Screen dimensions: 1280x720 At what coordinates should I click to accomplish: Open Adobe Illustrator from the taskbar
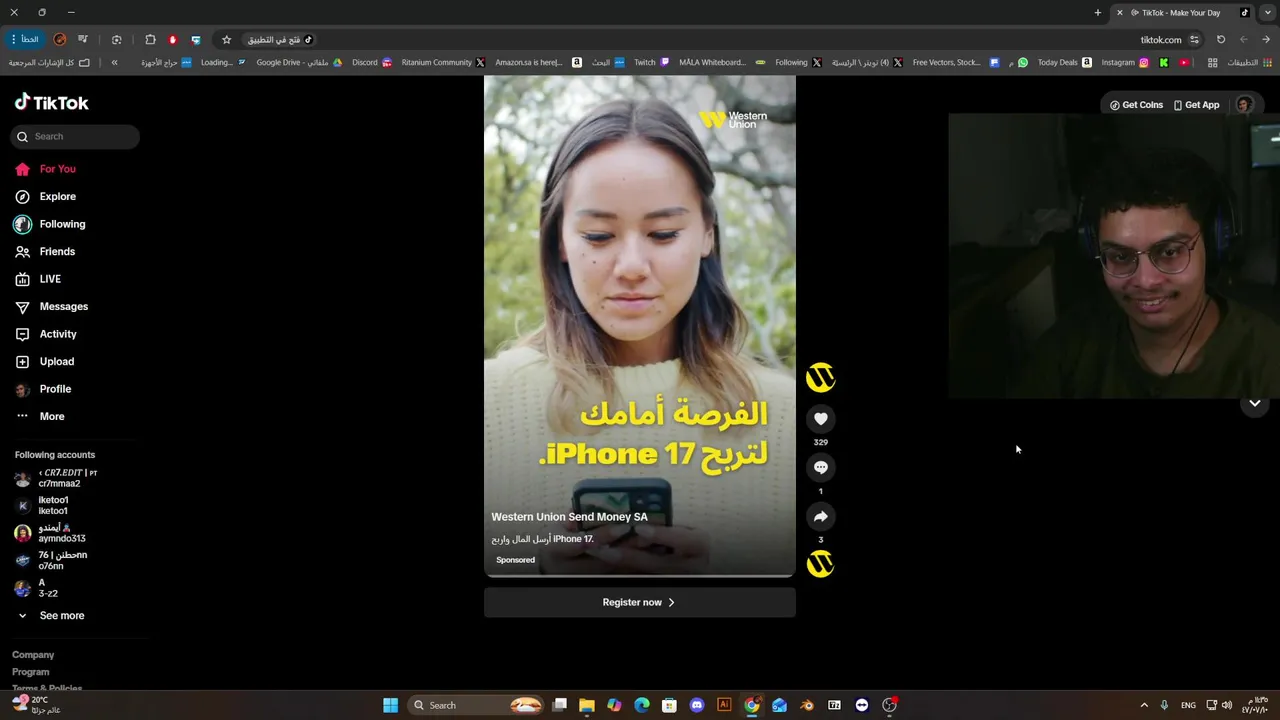click(x=724, y=705)
